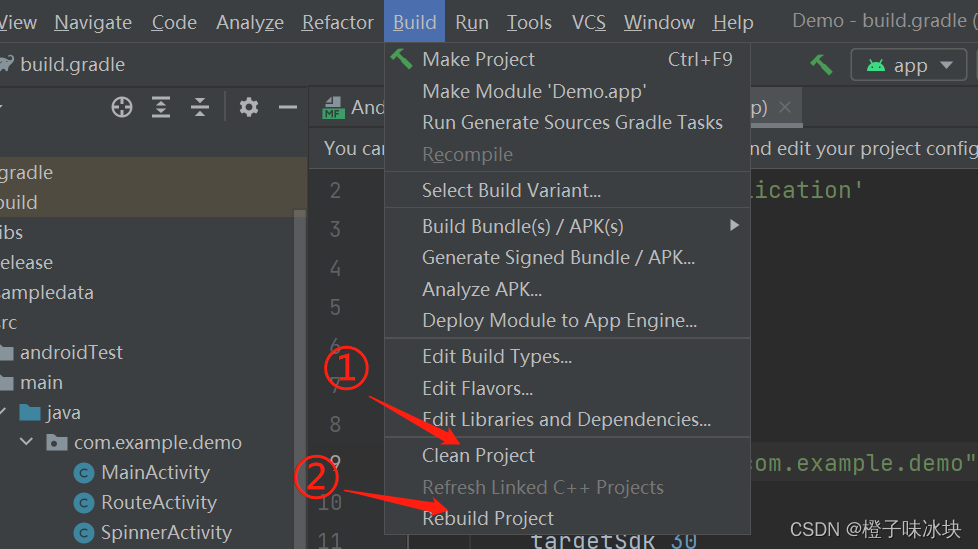Choose Clean Project
The height and width of the screenshot is (549, 978).
point(567,455)
